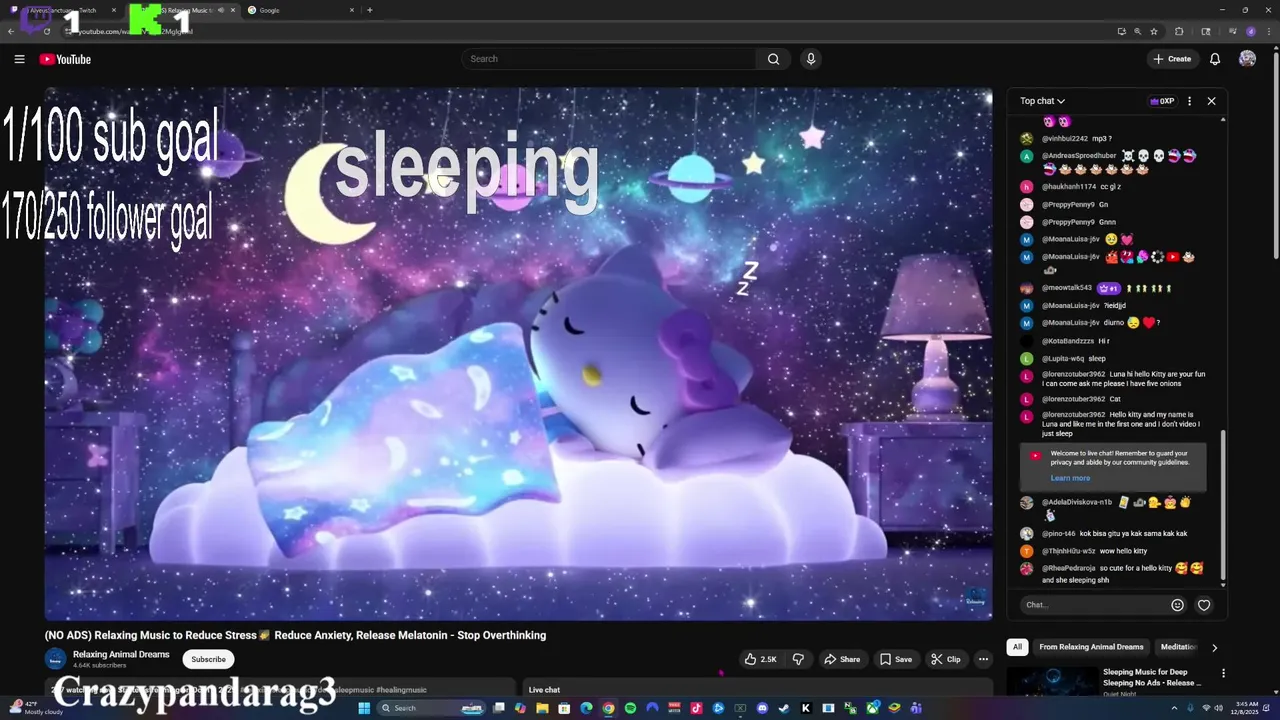
Task: Open the live chat options menu
Action: click(1189, 101)
